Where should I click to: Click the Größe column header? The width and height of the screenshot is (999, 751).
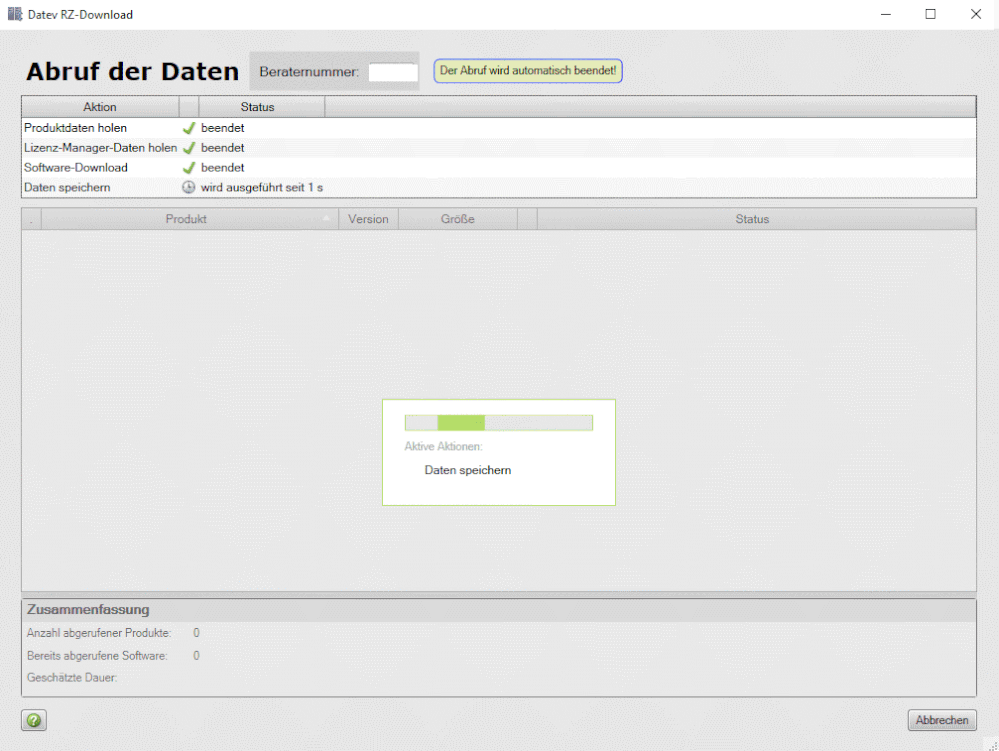[x=457, y=219]
